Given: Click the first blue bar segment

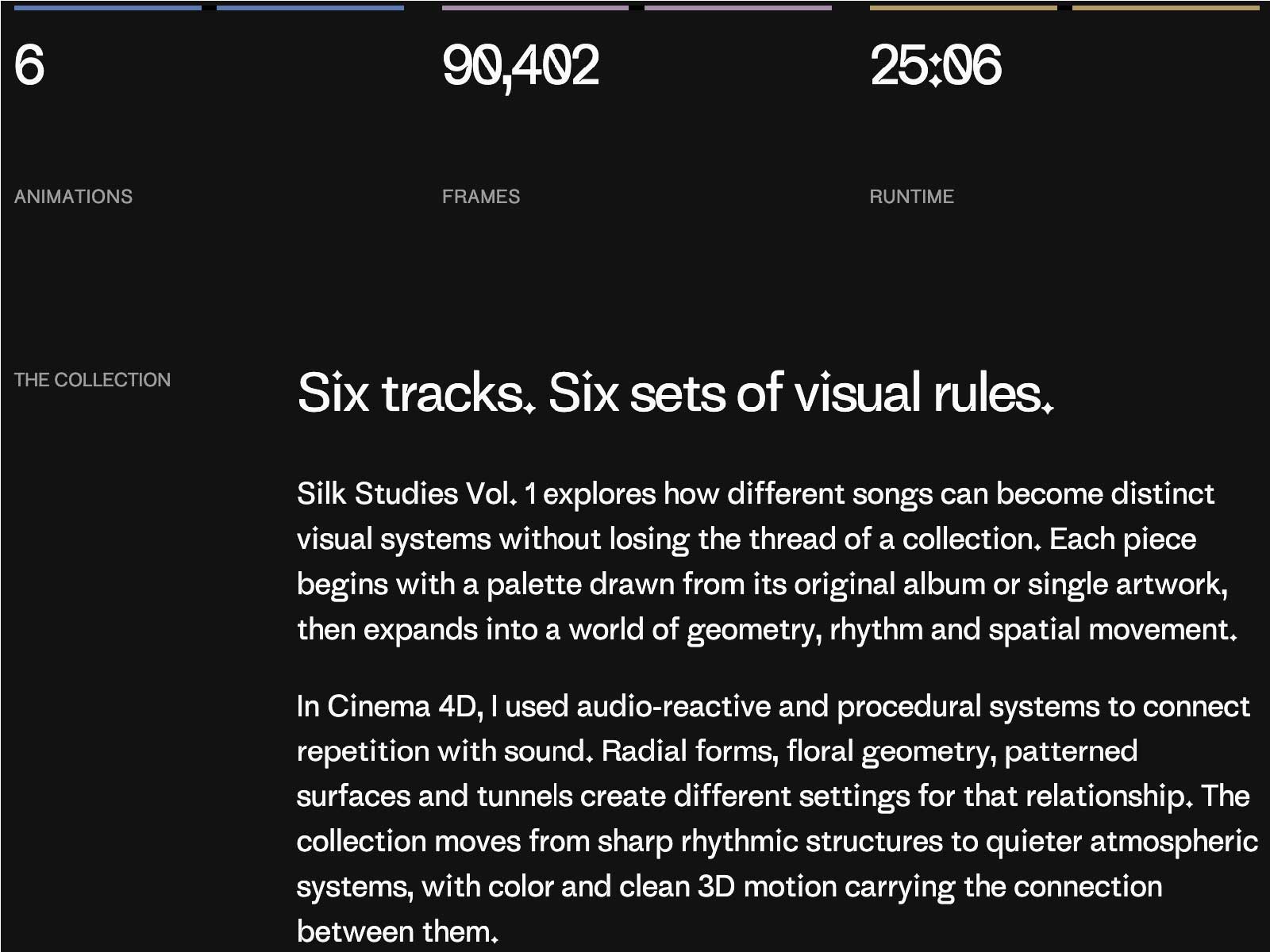Looking at the screenshot, I should coord(108,8).
